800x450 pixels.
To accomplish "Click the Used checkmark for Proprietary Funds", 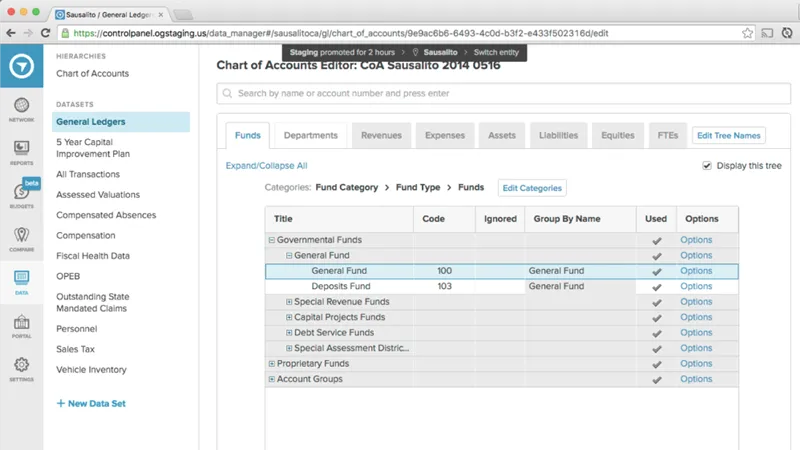I will click(657, 364).
